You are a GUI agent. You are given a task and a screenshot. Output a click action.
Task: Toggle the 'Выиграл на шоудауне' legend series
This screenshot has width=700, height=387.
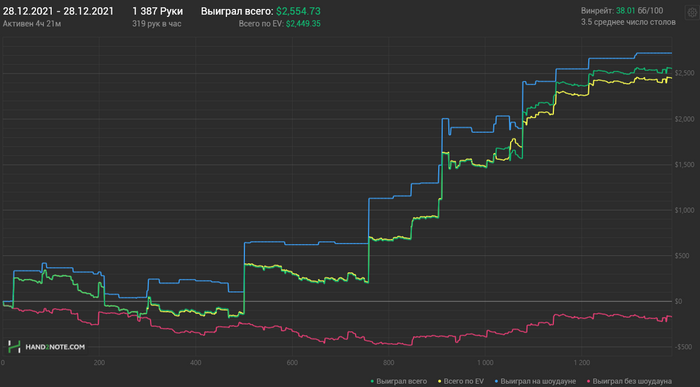(535, 381)
